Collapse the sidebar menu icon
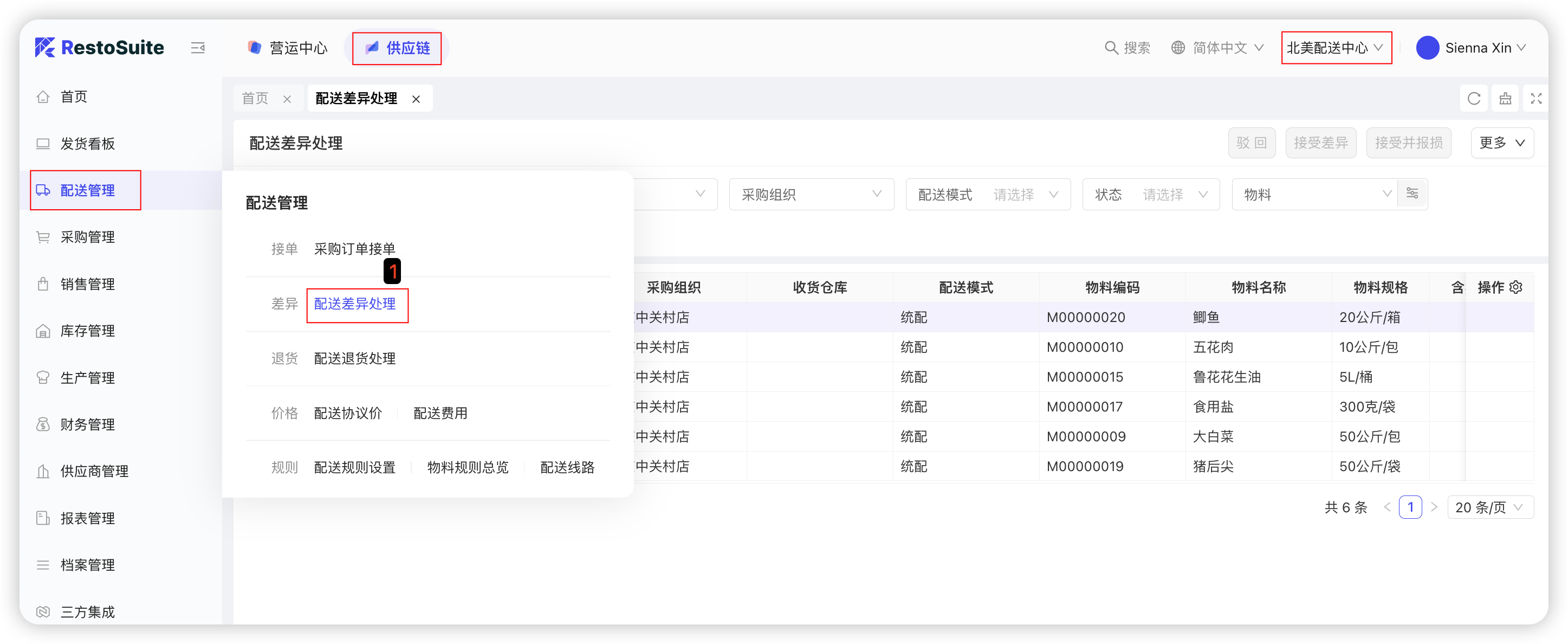This screenshot has height=644, width=1568. [198, 48]
